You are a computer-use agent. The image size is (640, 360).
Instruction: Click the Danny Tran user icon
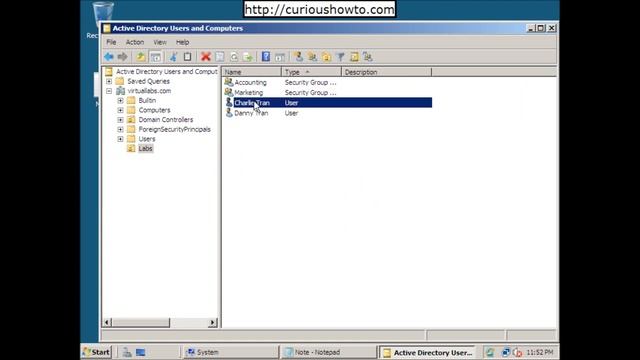pos(229,113)
